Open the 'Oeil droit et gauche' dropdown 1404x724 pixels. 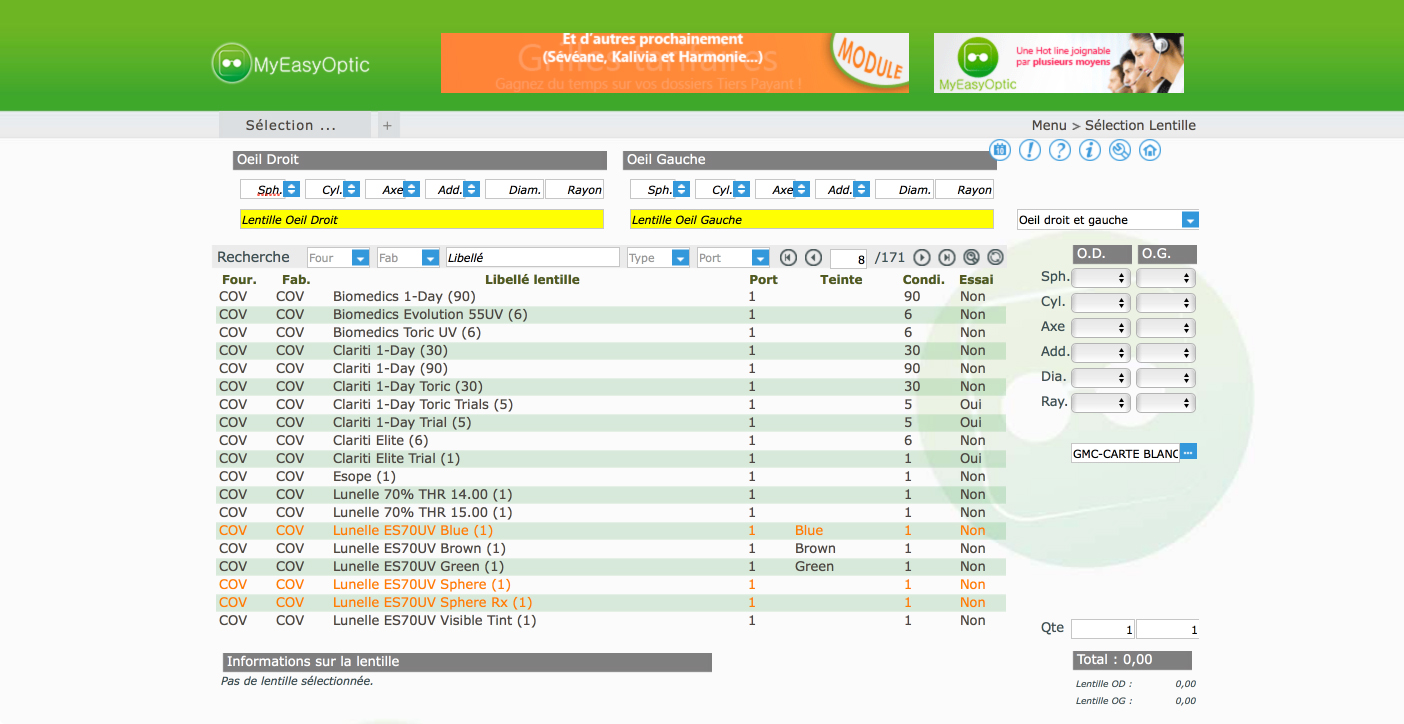point(1108,220)
